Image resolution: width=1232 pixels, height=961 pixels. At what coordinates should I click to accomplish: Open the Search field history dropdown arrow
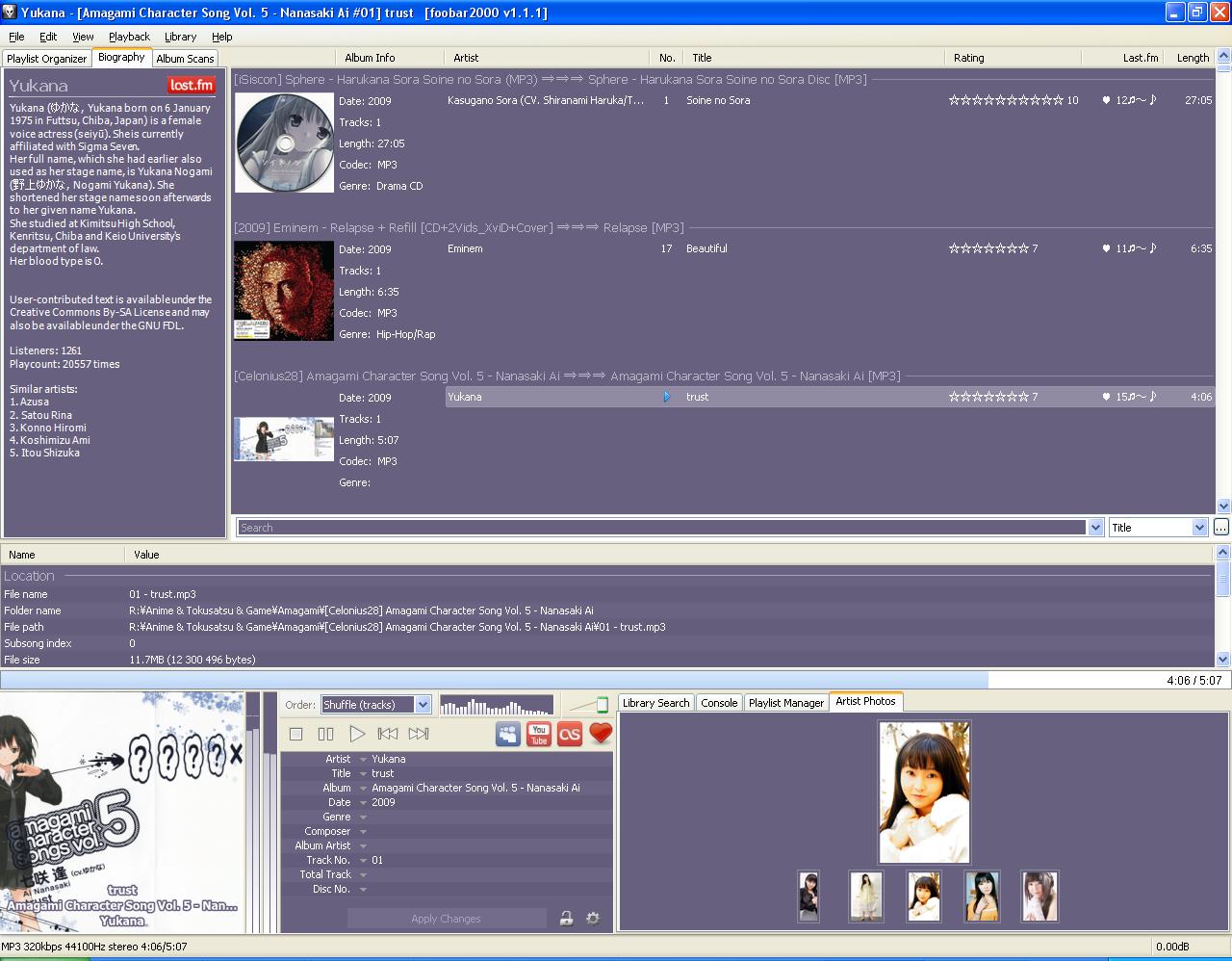pyautogui.click(x=1095, y=528)
